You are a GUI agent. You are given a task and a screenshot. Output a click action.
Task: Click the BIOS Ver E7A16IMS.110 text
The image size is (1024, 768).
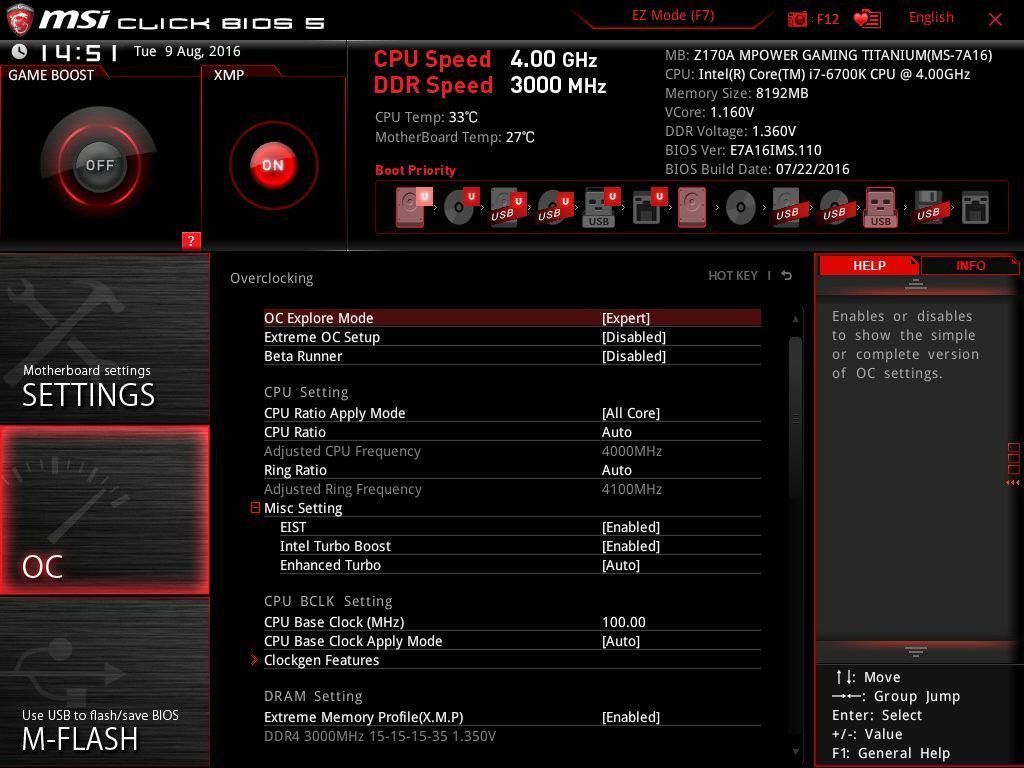click(x=743, y=150)
